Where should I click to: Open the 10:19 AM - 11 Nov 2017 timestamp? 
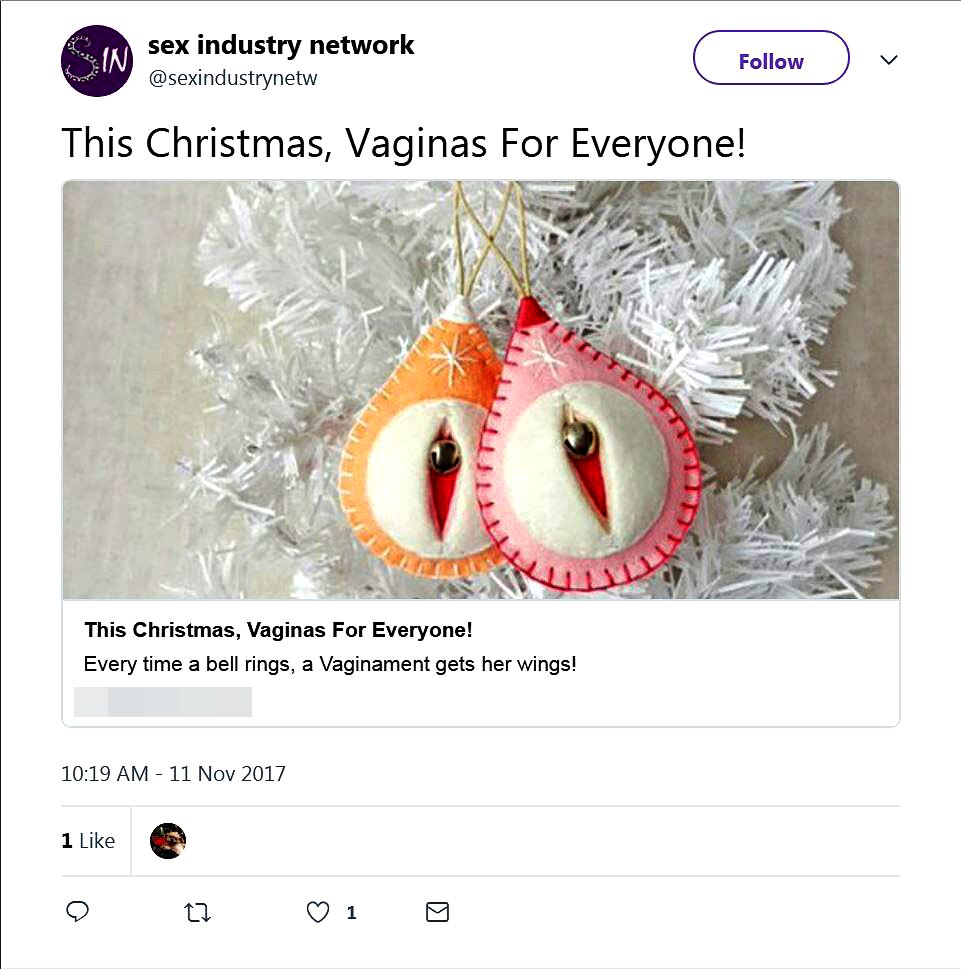[173, 774]
